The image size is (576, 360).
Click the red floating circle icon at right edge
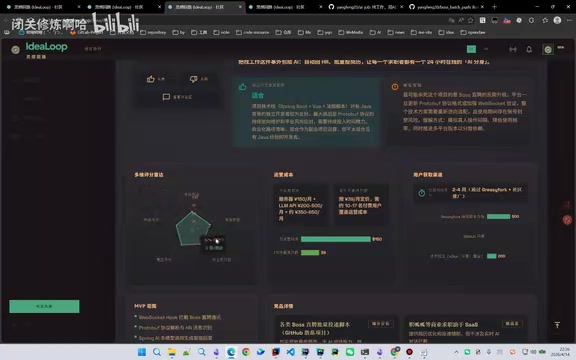point(567,220)
